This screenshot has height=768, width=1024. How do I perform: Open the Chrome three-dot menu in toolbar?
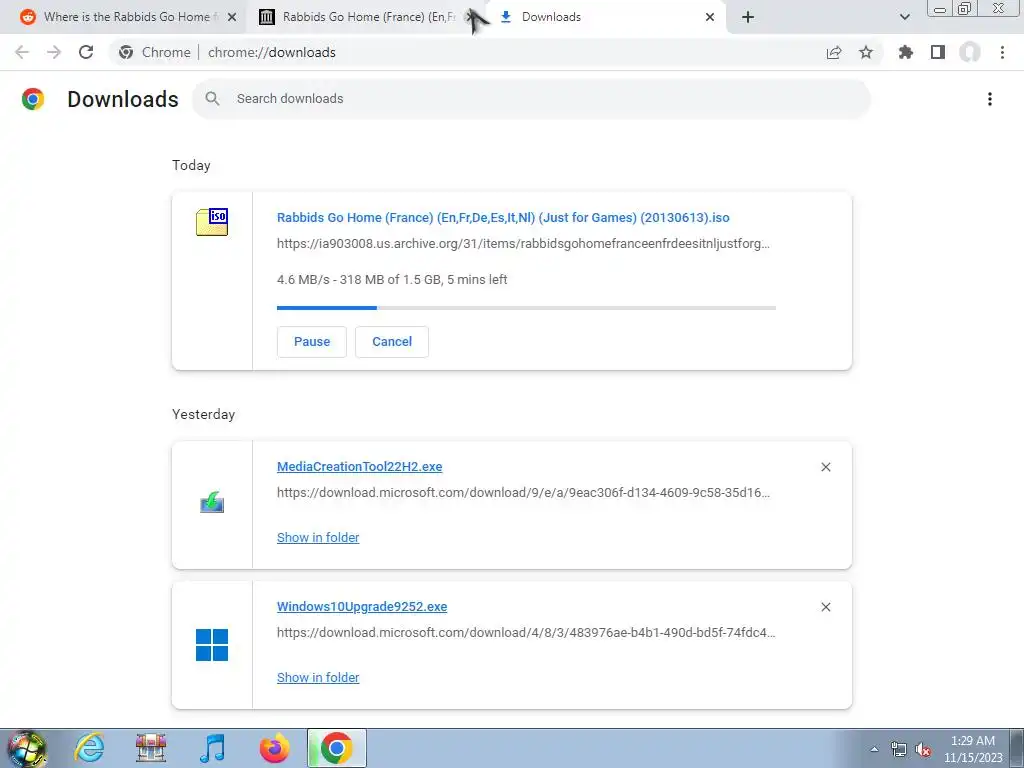pyautogui.click(x=1002, y=52)
